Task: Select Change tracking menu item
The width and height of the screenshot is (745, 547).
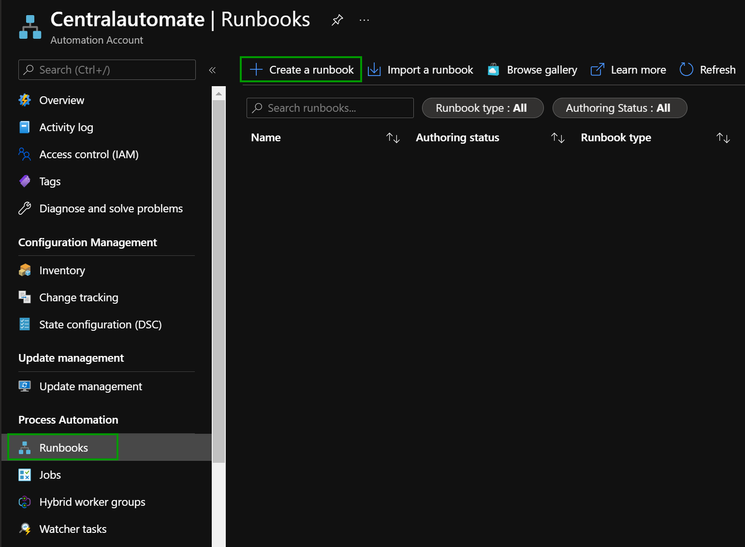Action: point(78,297)
